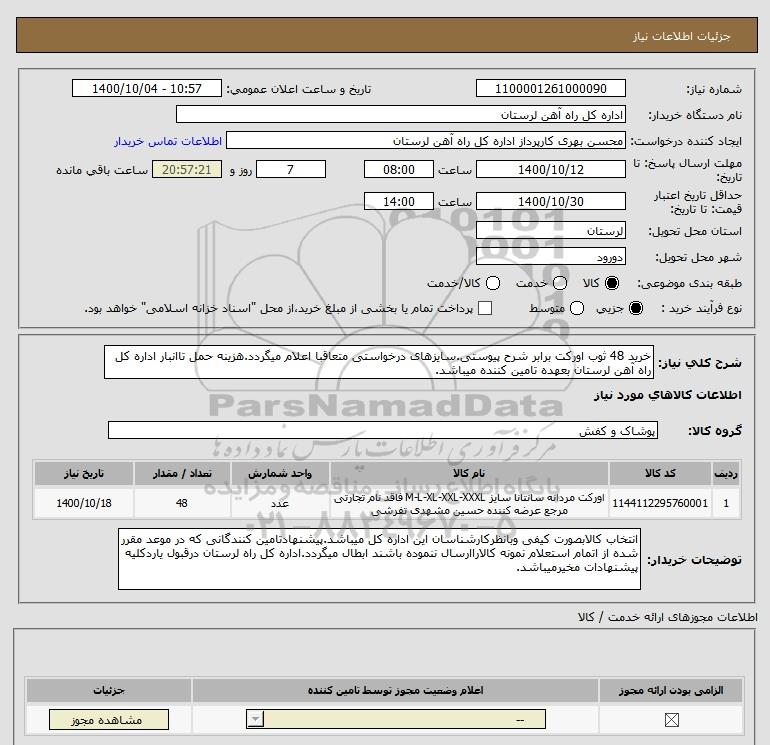Image resolution: width=770 pixels, height=745 pixels.
Task: Click the need date cell 1400/10/18
Action: [x=83, y=503]
